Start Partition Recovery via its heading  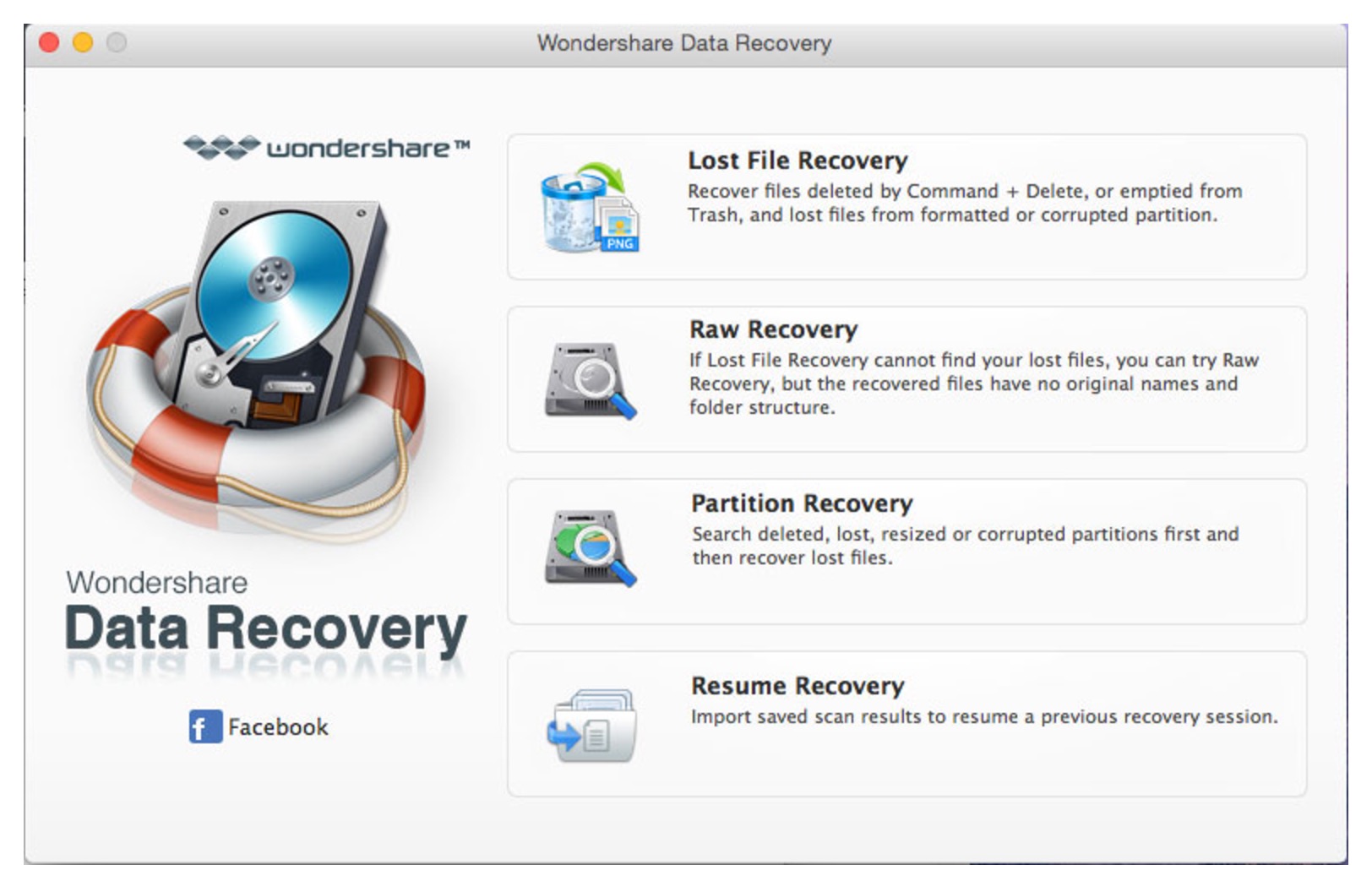click(802, 503)
